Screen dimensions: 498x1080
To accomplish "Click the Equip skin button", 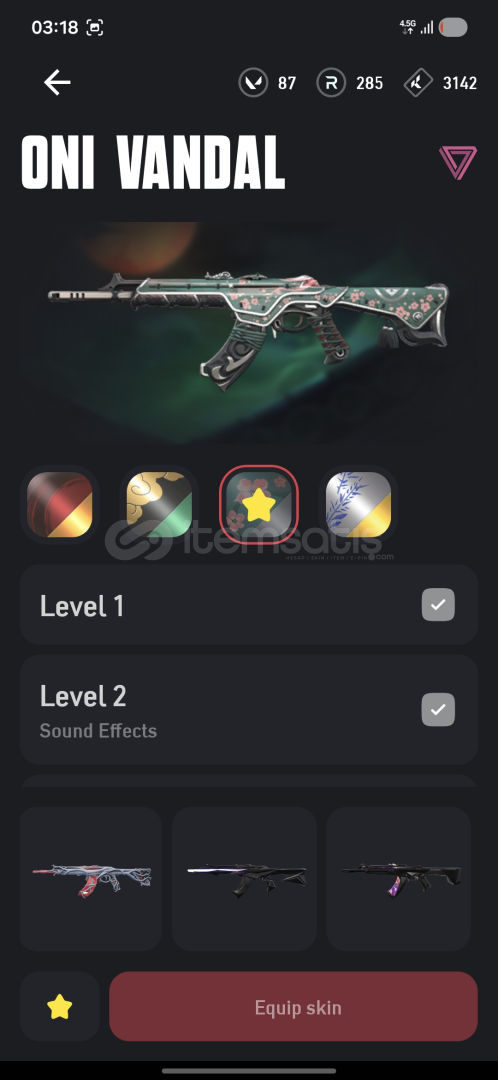I will click(x=293, y=1006).
